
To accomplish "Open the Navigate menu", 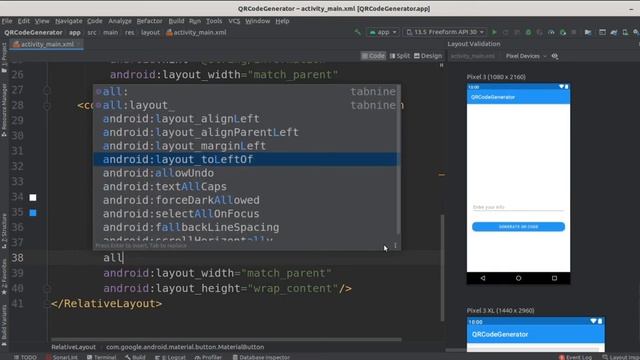I will coord(69,21).
